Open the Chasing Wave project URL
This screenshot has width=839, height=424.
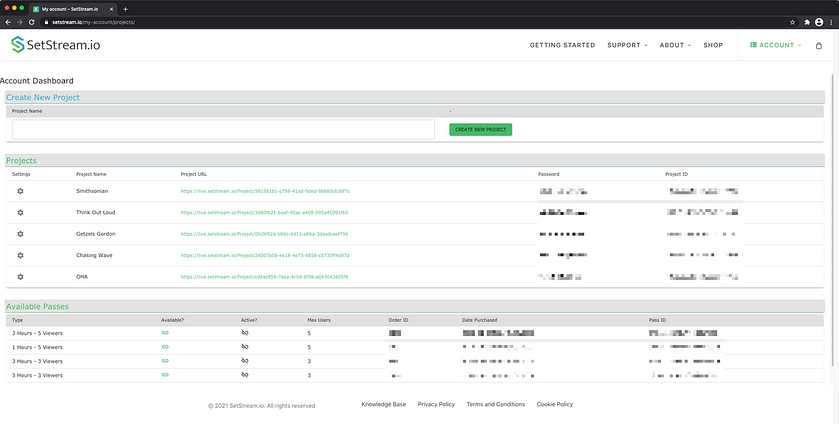click(265, 255)
